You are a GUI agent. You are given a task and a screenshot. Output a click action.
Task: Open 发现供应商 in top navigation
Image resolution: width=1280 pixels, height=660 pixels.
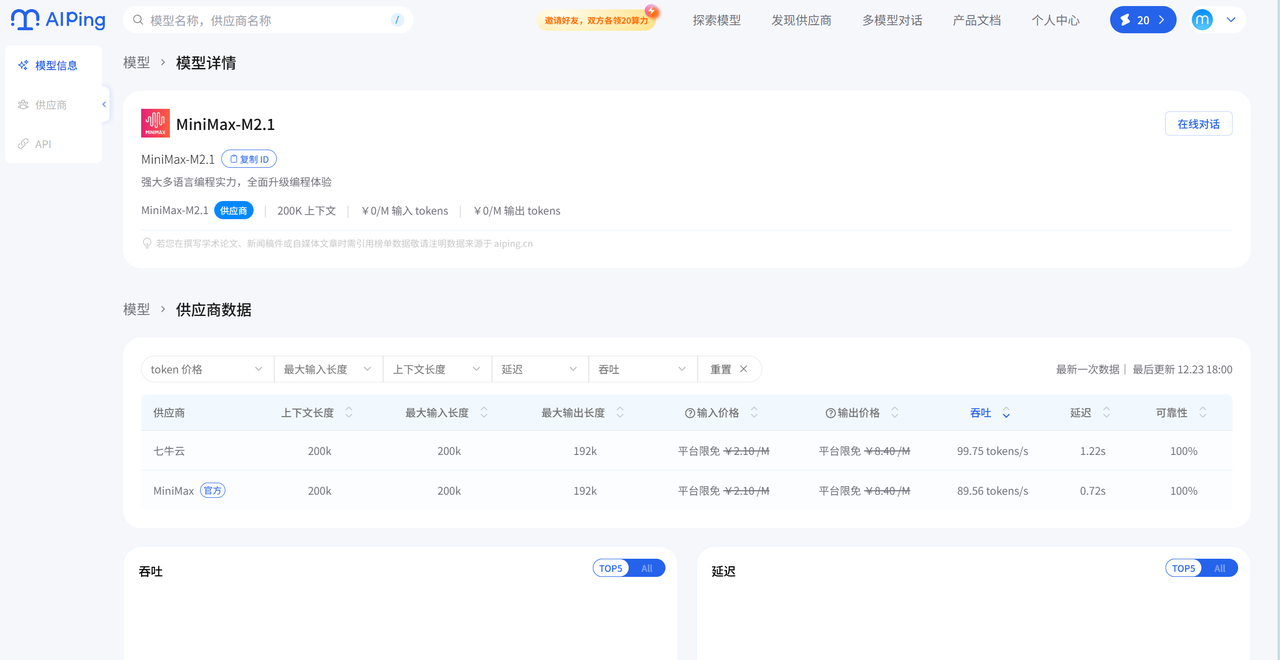(x=801, y=20)
